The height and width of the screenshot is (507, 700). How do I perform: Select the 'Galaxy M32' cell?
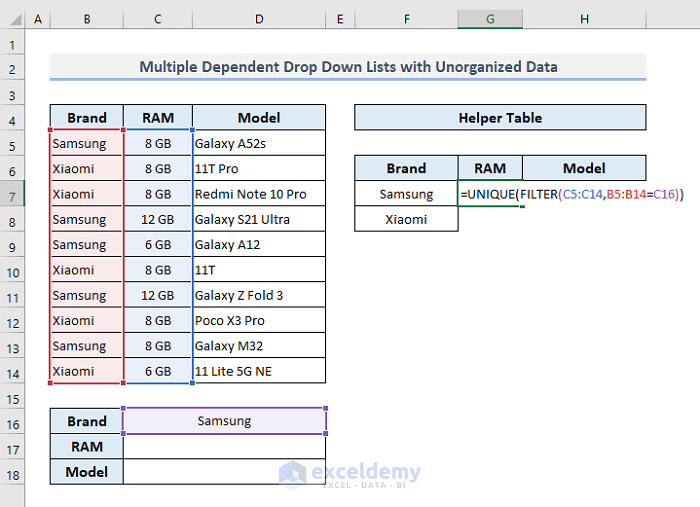259,346
